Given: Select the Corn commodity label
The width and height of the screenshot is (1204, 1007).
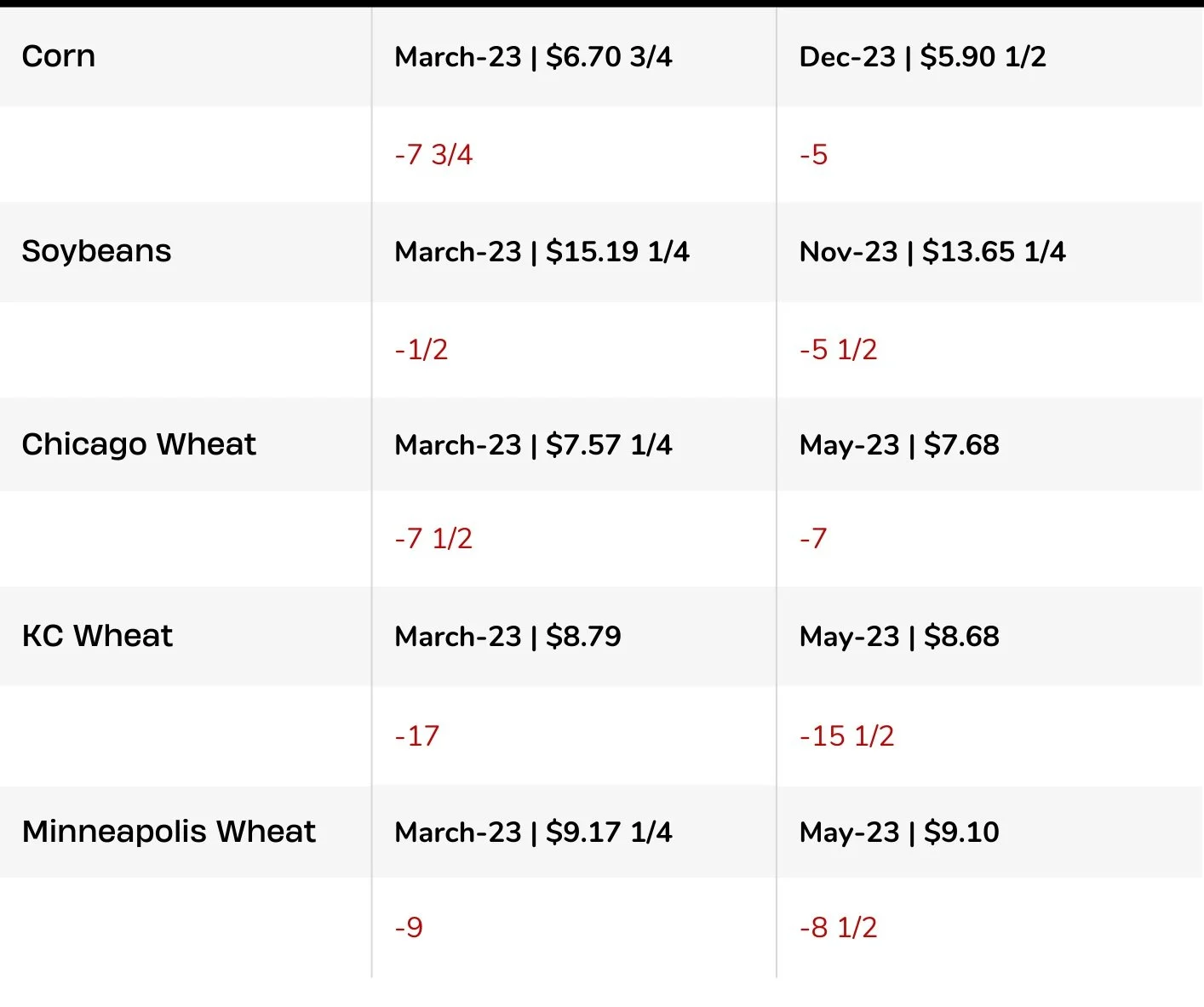Looking at the screenshot, I should tap(59, 56).
